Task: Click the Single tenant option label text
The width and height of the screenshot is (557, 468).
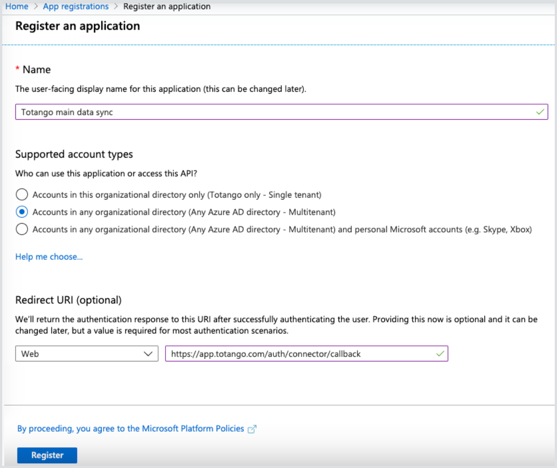Action: click(177, 195)
